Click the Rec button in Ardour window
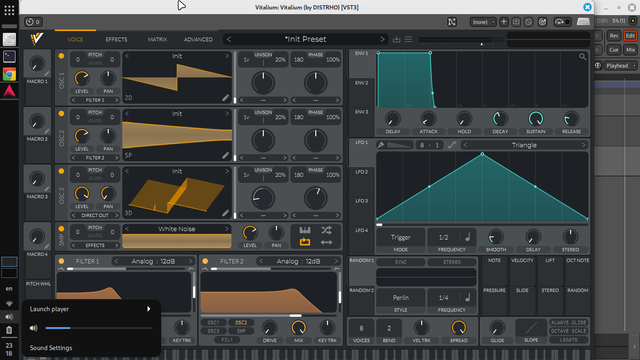Image resolution: width=640 pixels, height=360 pixels. pos(614,36)
